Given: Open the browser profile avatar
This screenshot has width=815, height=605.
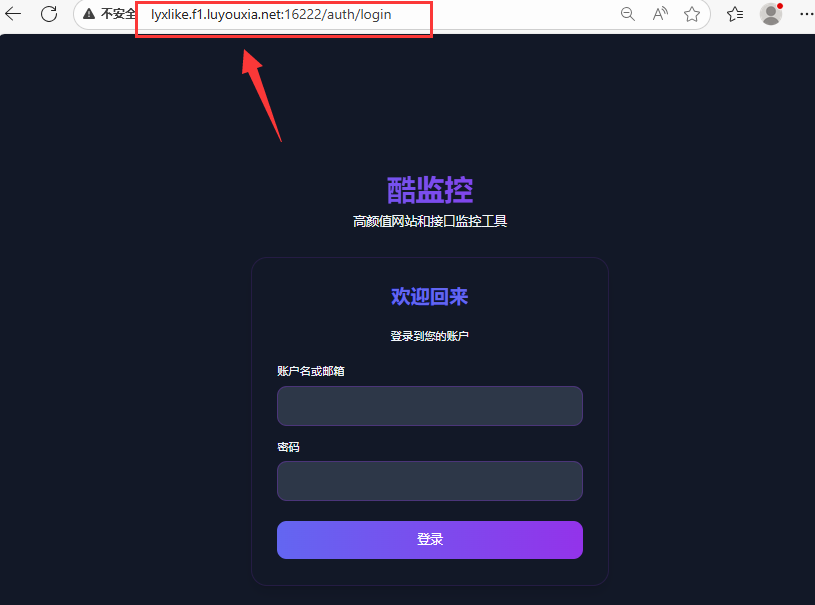Looking at the screenshot, I should 771,14.
